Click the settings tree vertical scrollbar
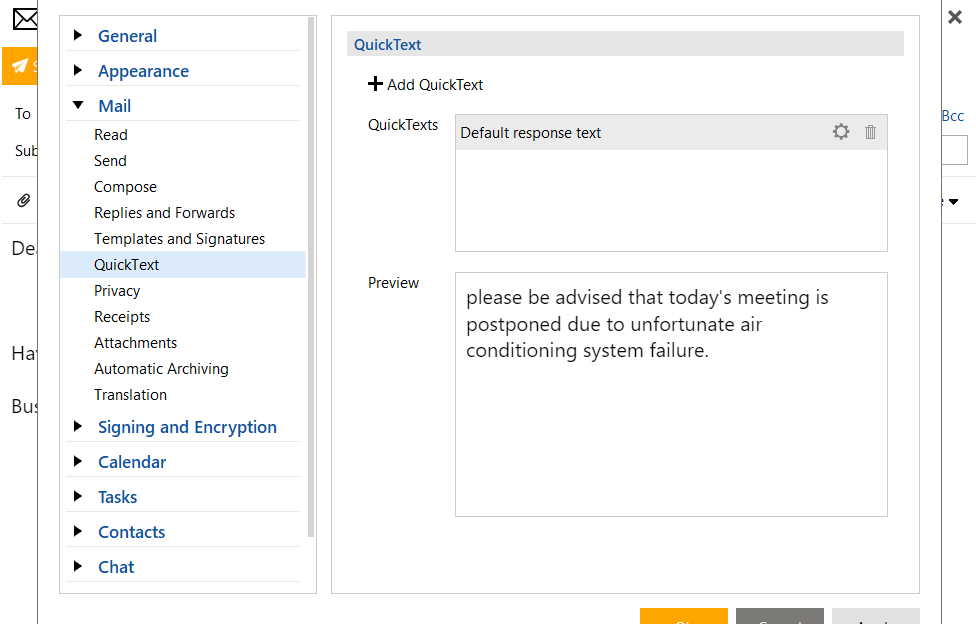 point(311,280)
